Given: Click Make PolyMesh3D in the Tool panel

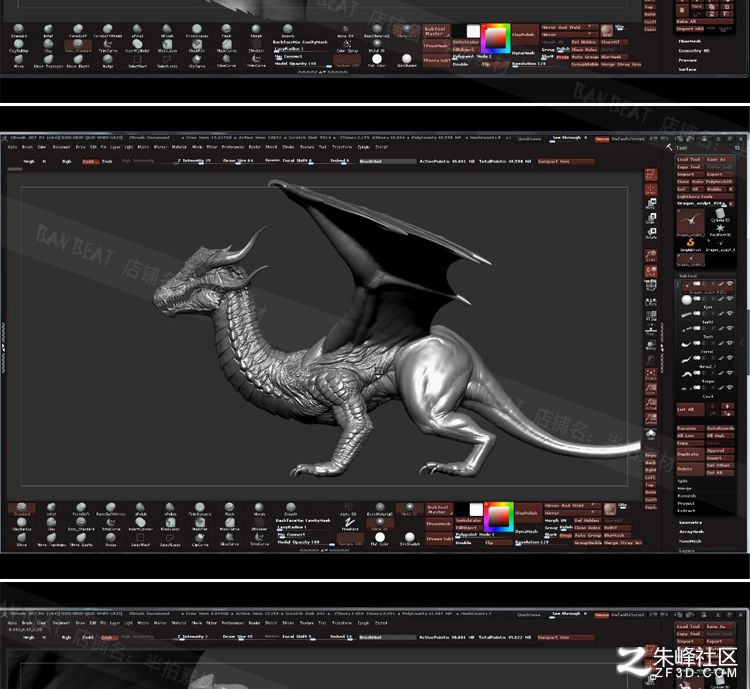Looking at the screenshot, I should tap(712, 182).
